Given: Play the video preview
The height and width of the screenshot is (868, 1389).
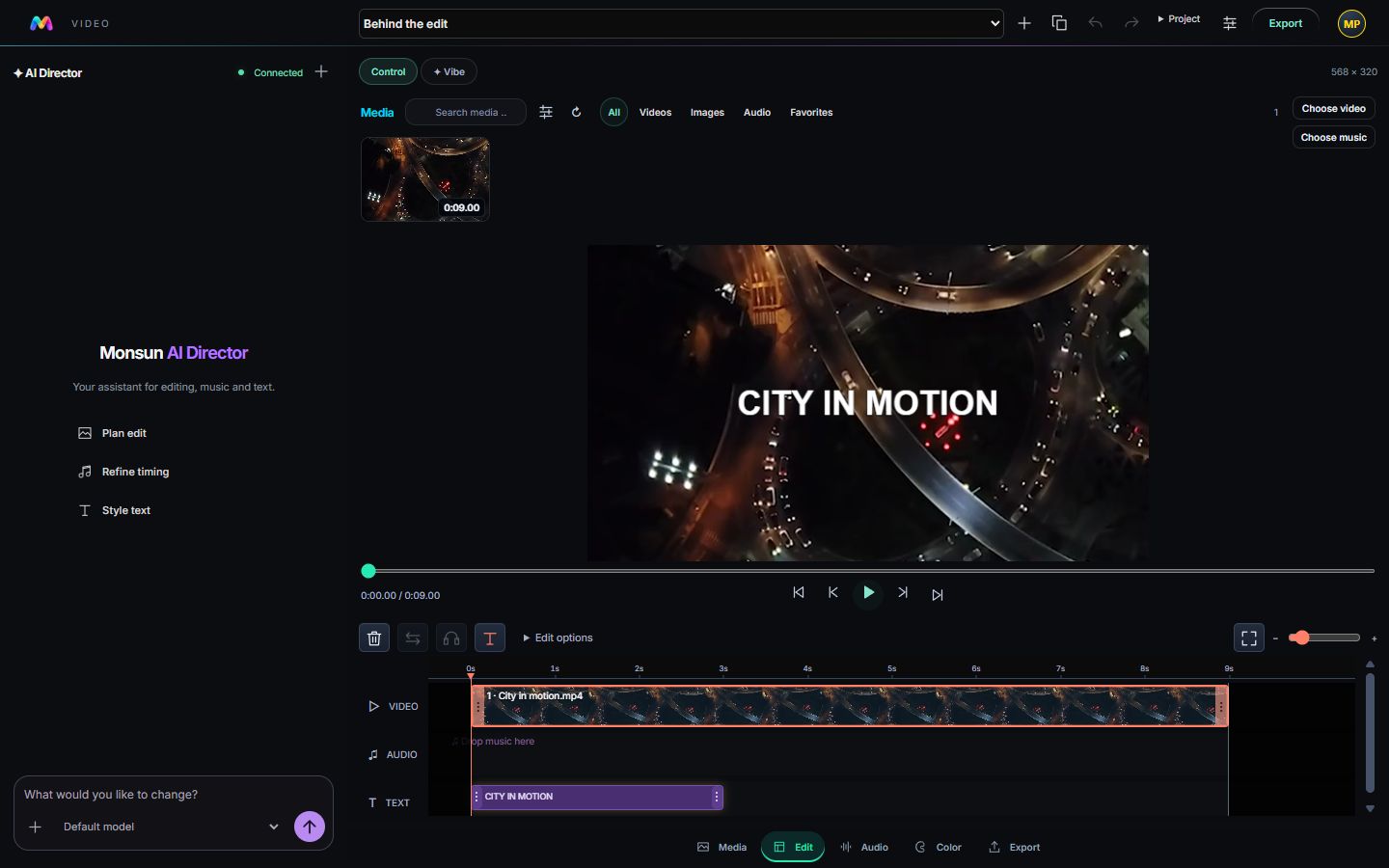Looking at the screenshot, I should pos(868,592).
